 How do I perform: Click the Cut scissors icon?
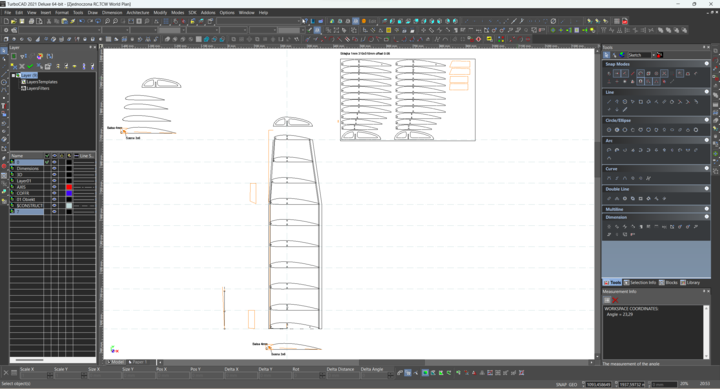point(49,21)
